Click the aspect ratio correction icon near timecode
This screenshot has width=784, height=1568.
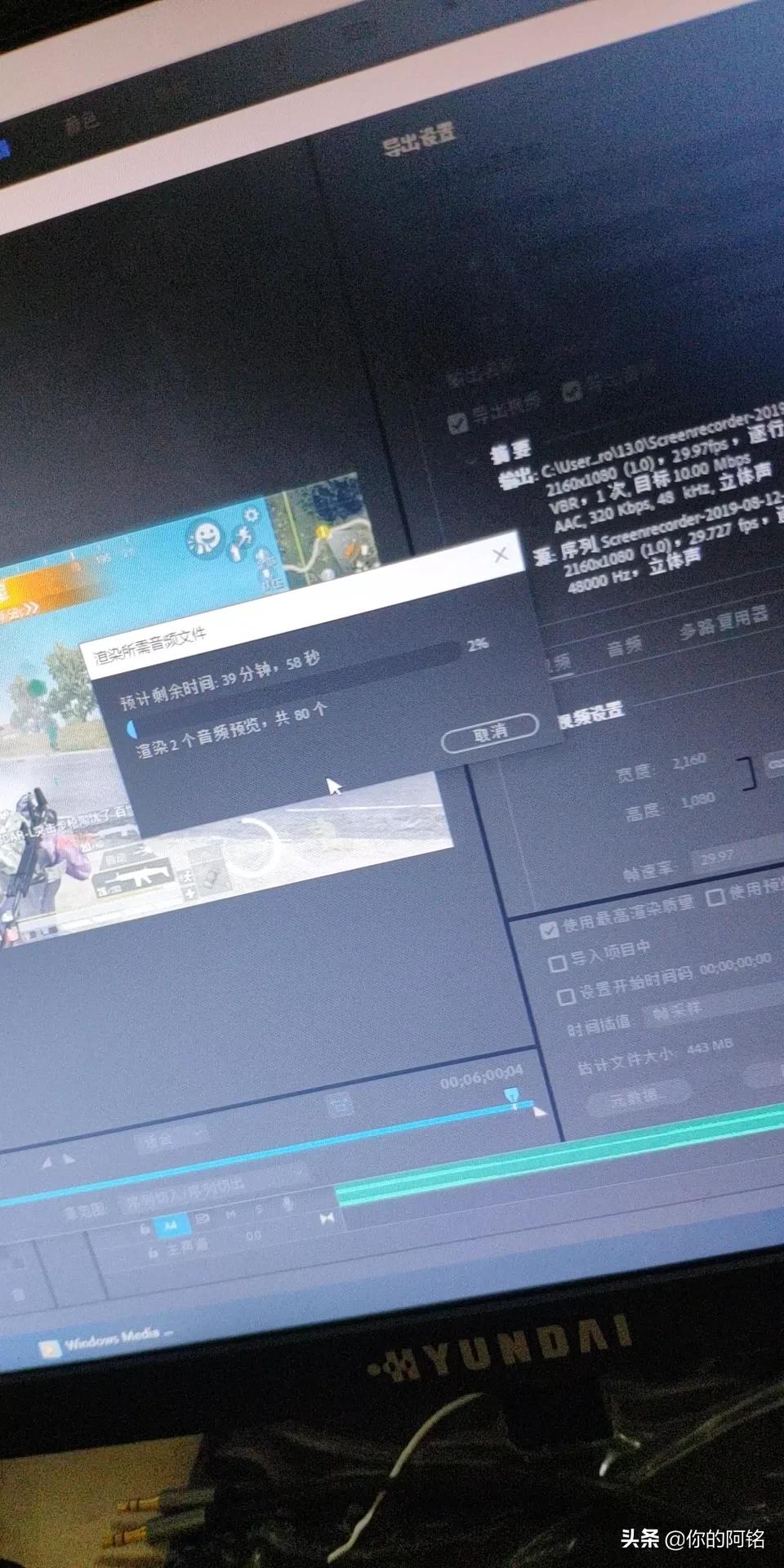click(x=340, y=1107)
